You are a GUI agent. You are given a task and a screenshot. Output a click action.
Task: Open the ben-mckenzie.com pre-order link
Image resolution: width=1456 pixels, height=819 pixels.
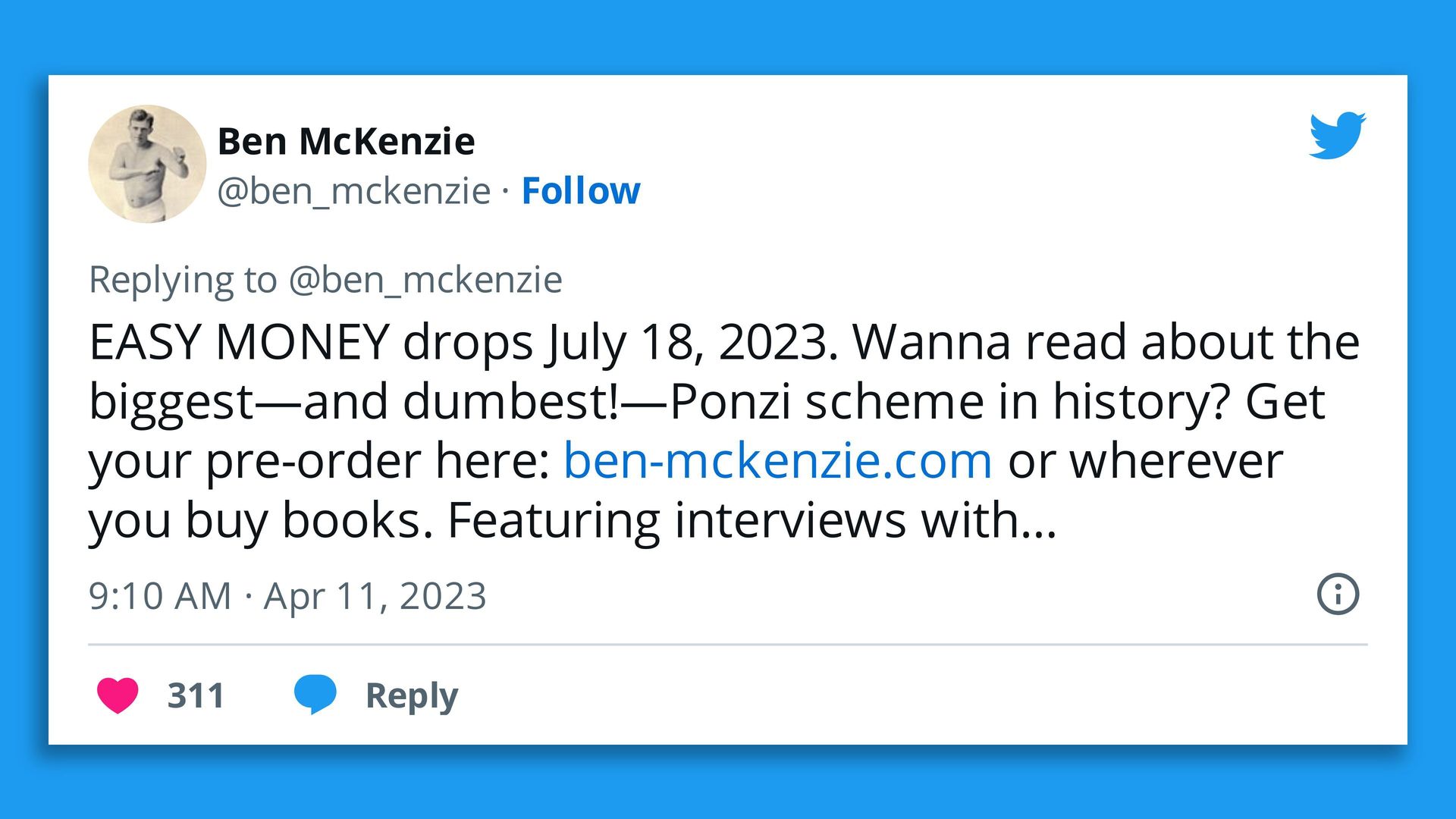(x=777, y=460)
